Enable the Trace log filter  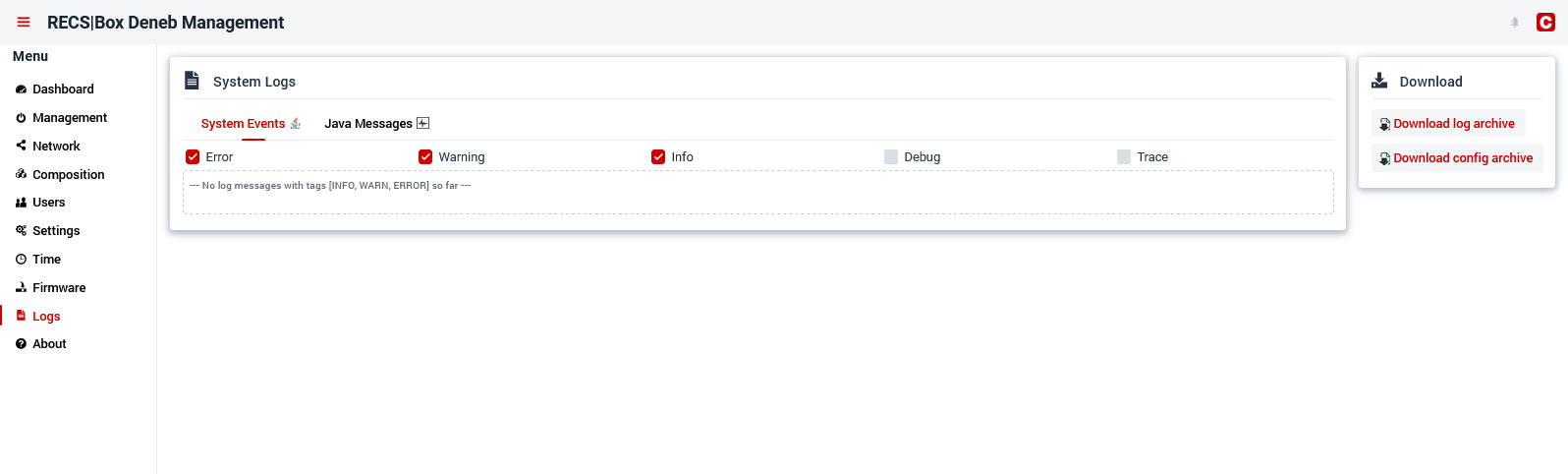tap(1124, 156)
